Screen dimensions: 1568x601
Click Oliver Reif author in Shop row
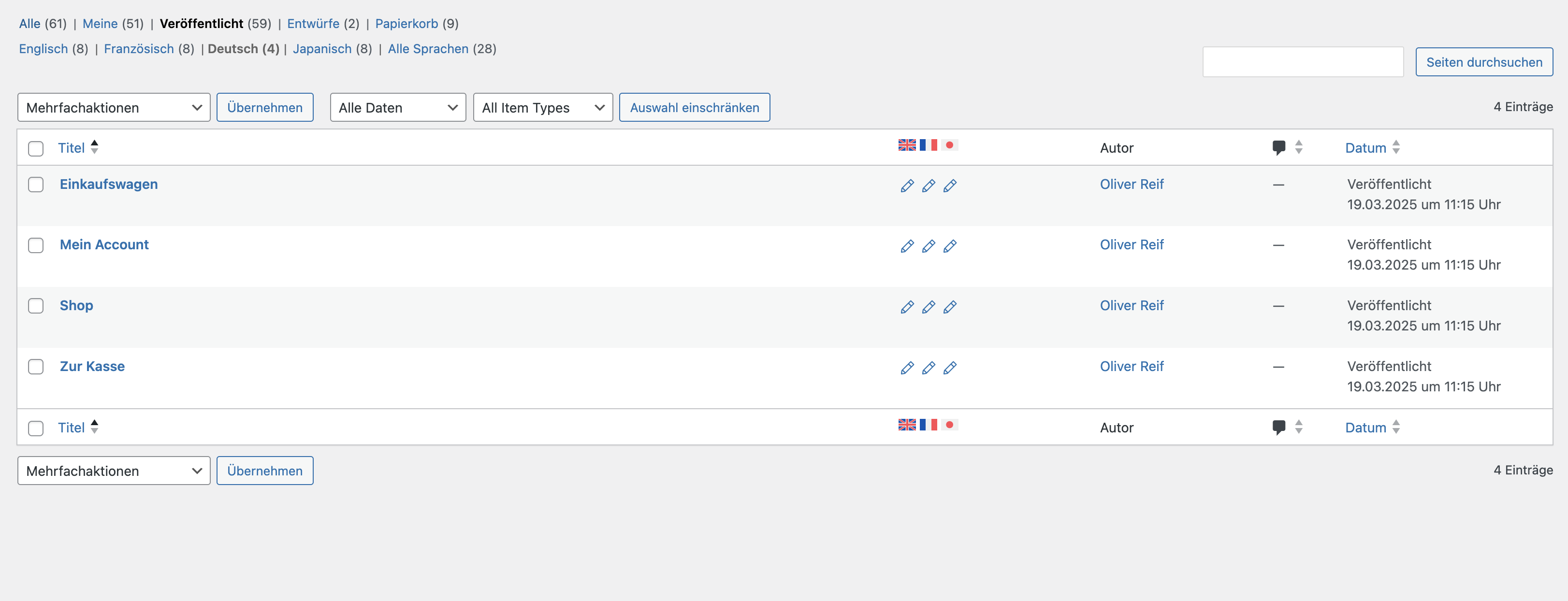pos(1132,305)
